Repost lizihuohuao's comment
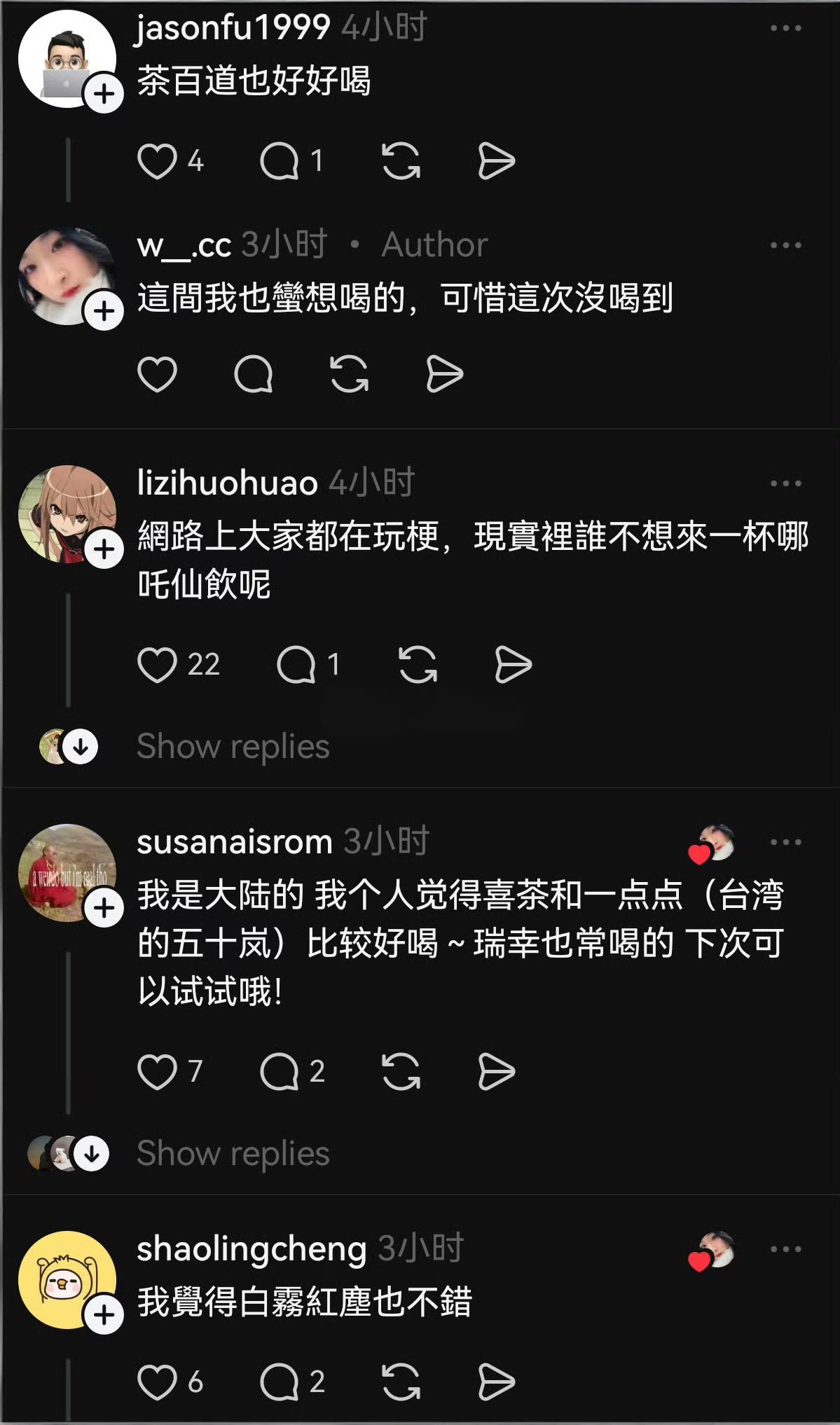840x1425 pixels. tap(418, 664)
